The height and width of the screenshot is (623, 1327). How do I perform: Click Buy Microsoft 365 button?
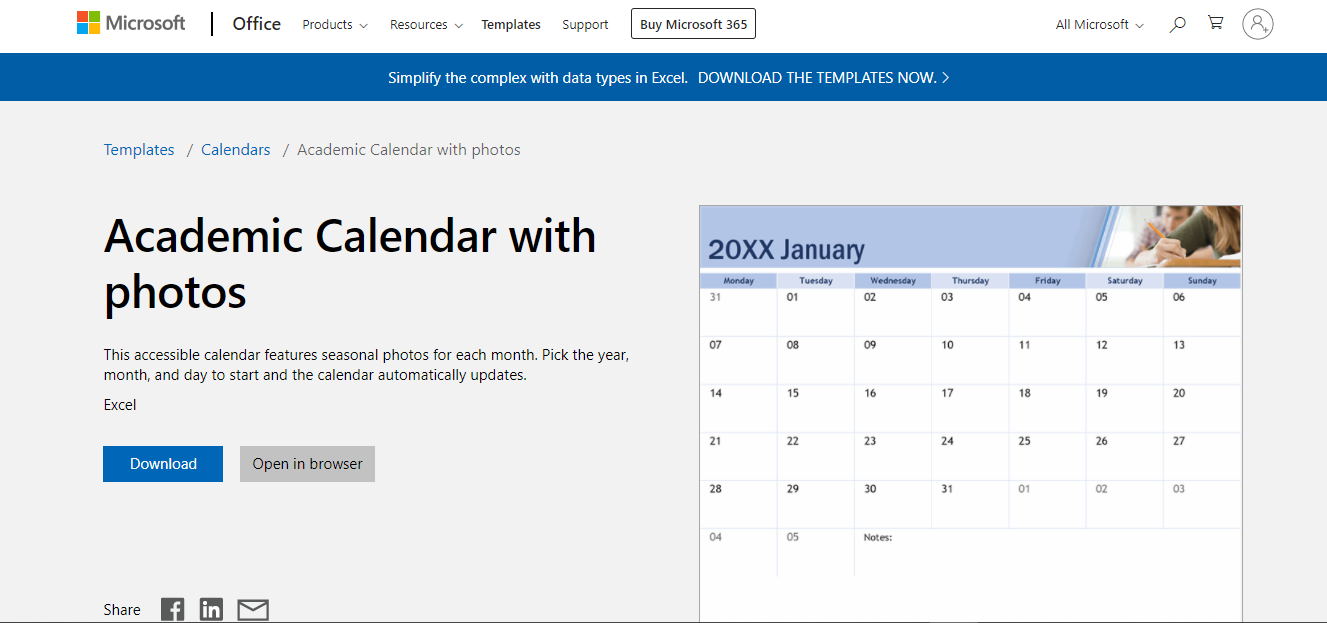[x=693, y=24]
